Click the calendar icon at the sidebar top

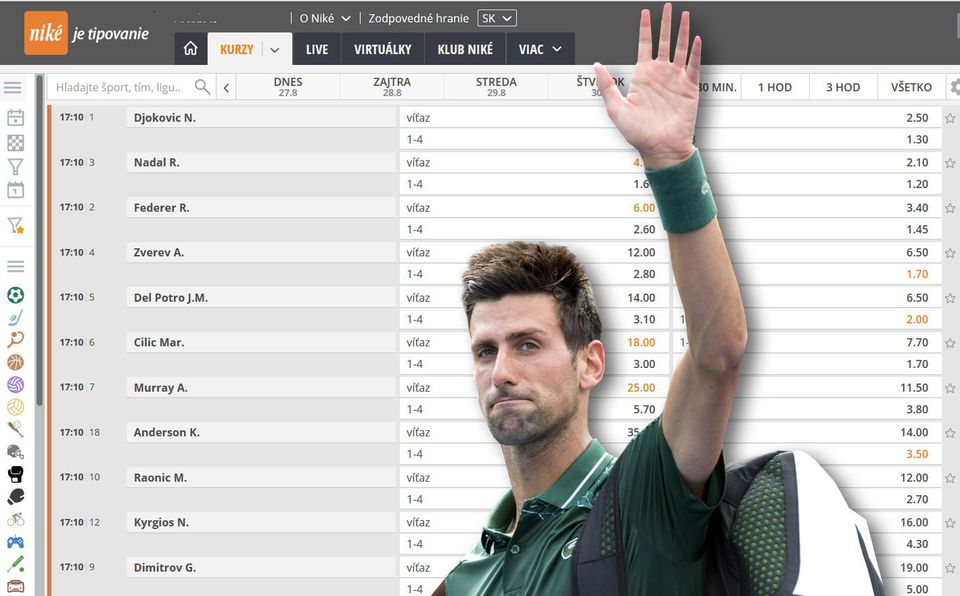[15, 118]
